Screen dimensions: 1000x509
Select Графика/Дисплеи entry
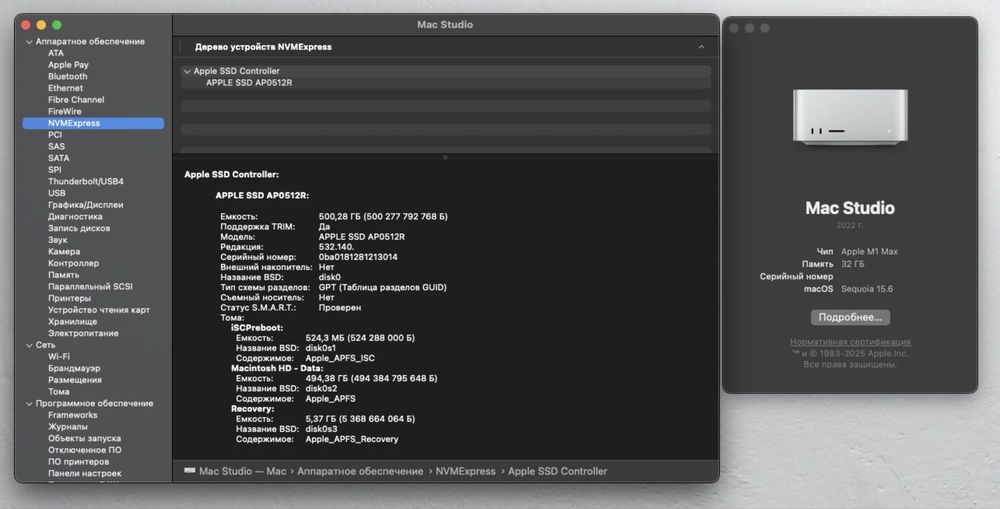click(x=85, y=205)
